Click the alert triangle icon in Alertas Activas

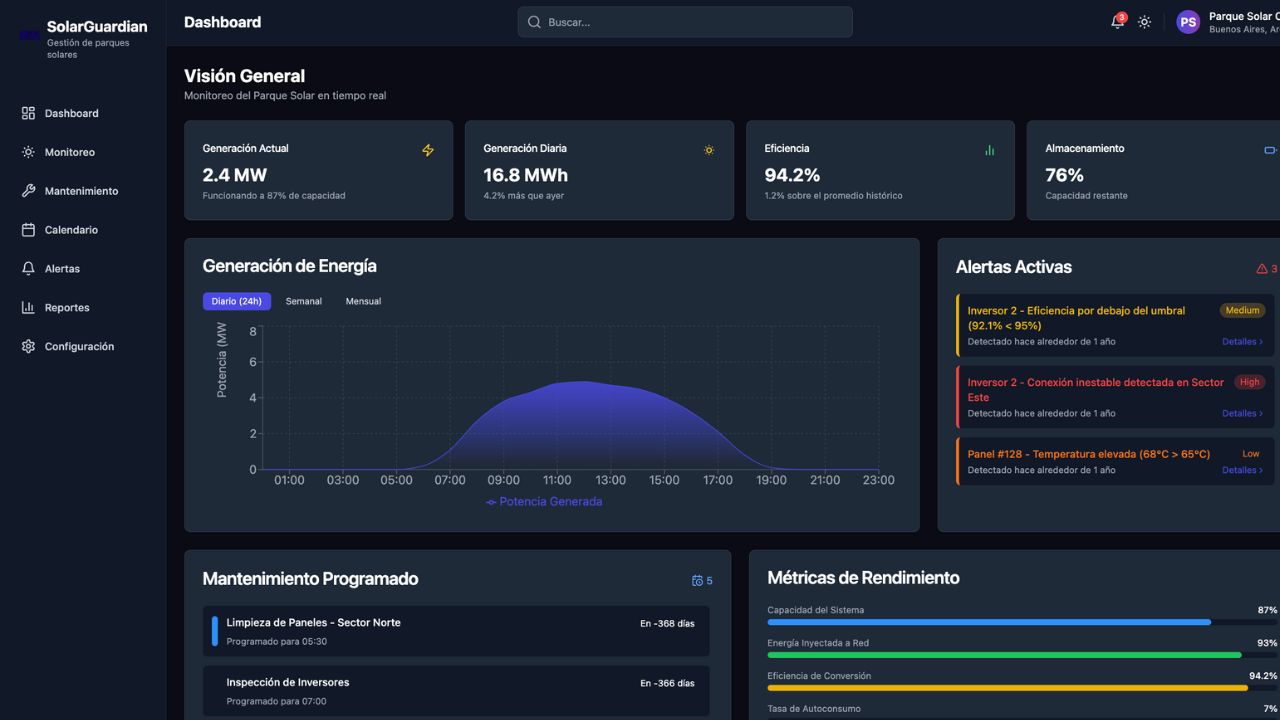[1262, 268]
